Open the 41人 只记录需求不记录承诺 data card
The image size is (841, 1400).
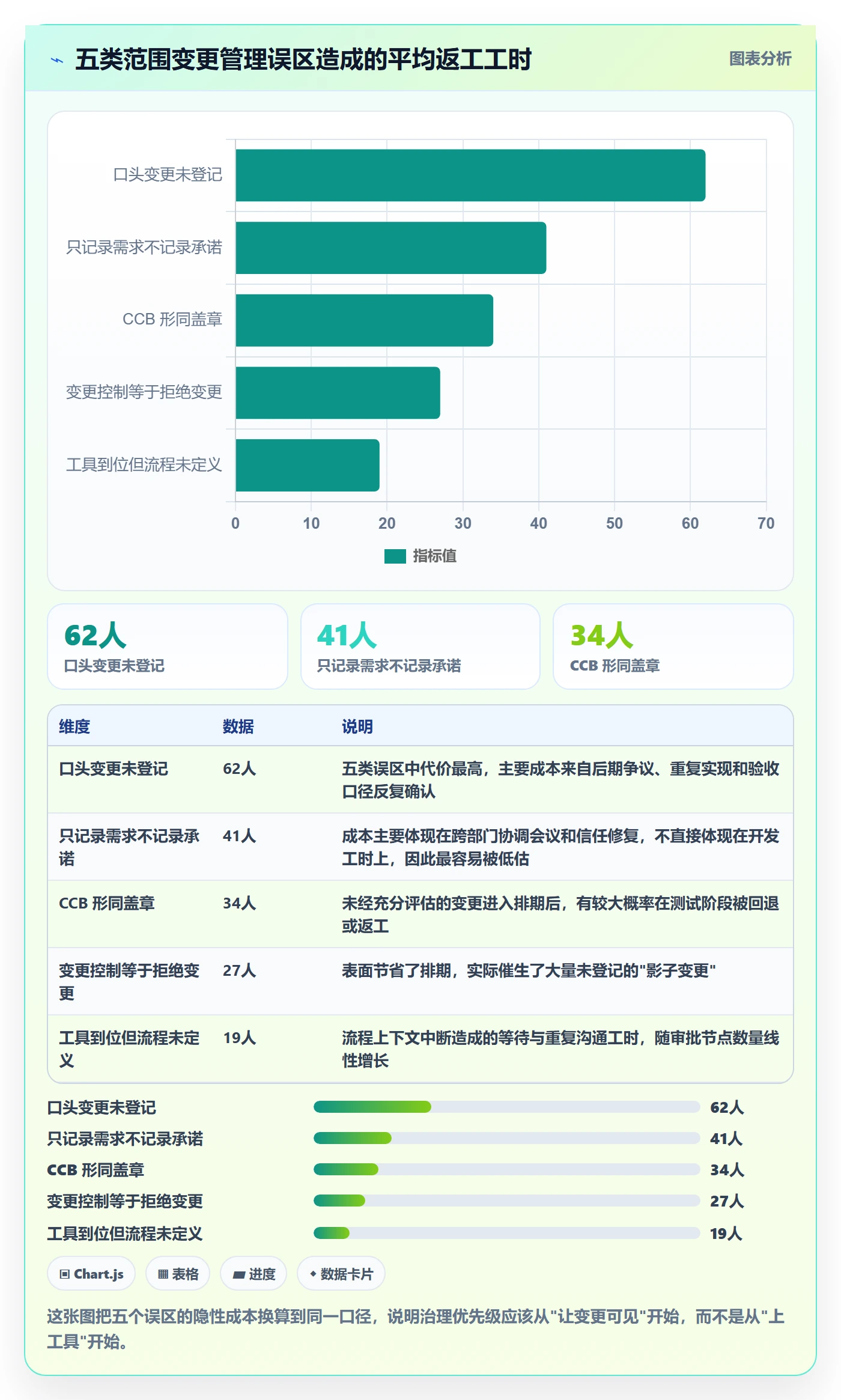[x=421, y=647]
